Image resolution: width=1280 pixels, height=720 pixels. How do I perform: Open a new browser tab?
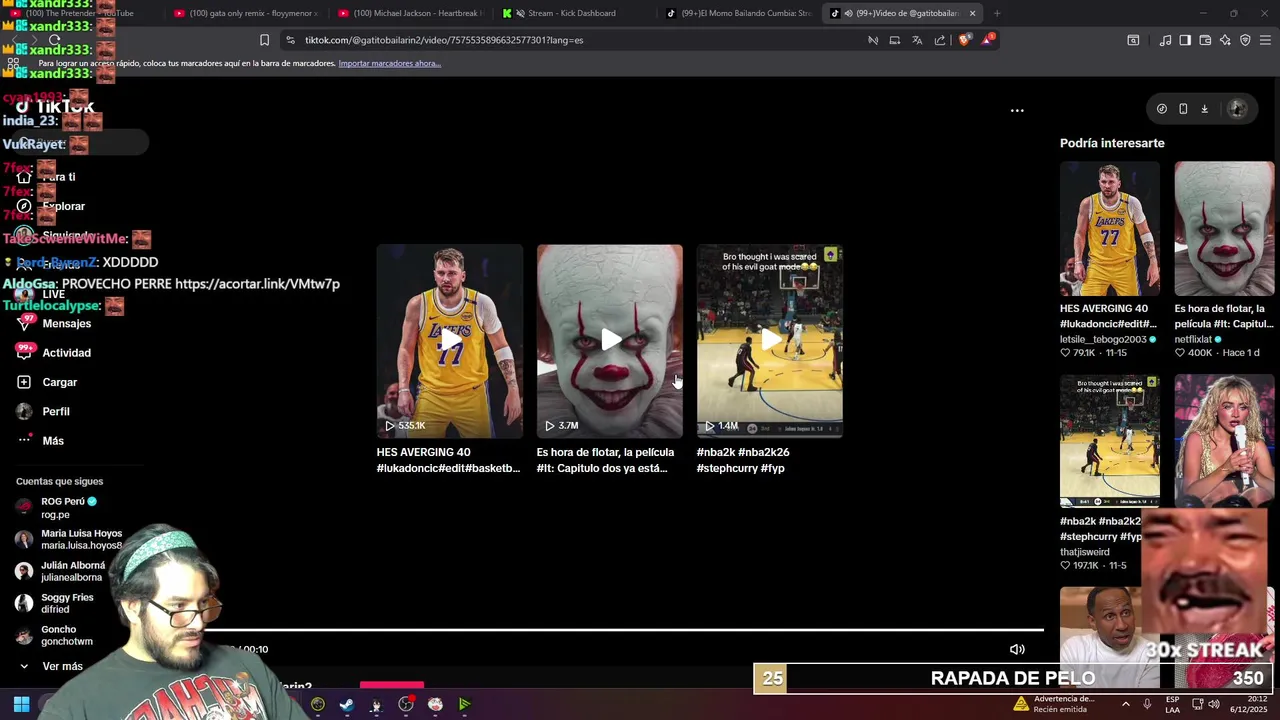pos(997,13)
